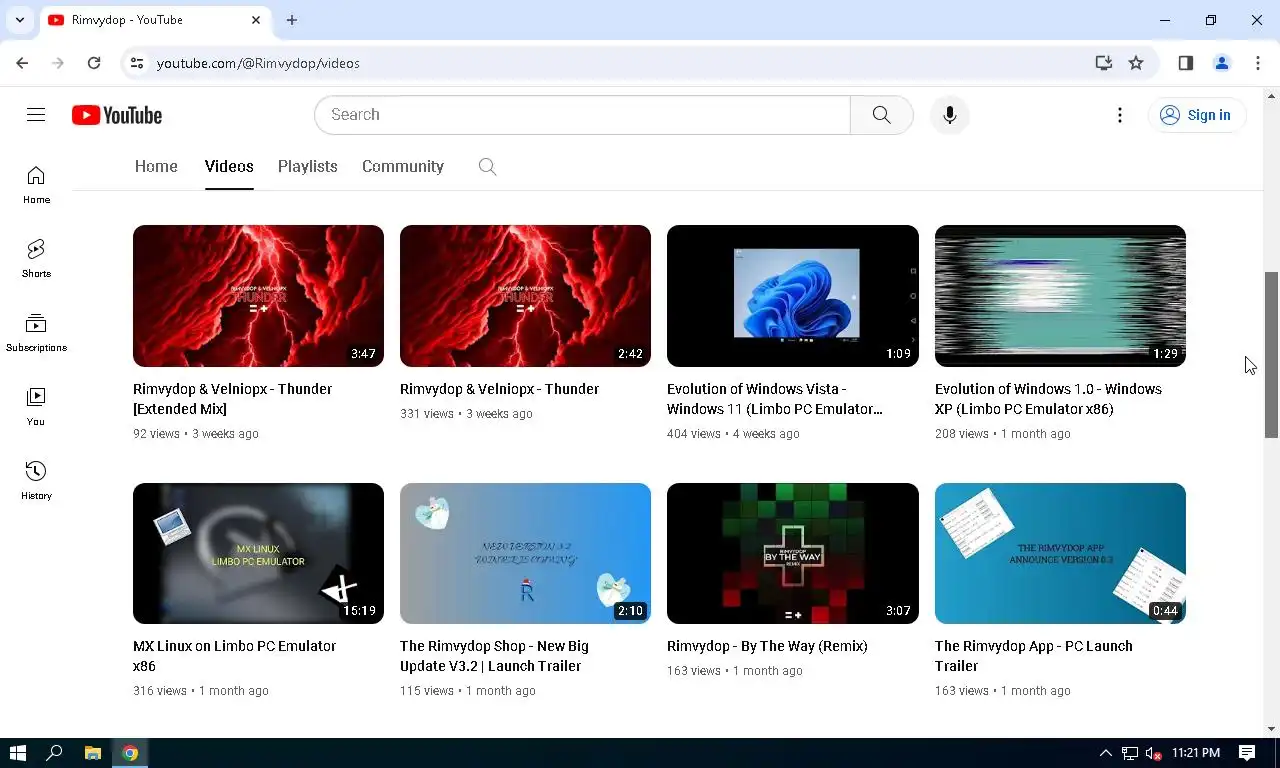Click '331 views • 3 weeks ago' text
The width and height of the screenshot is (1280, 768).
pyautogui.click(x=466, y=414)
